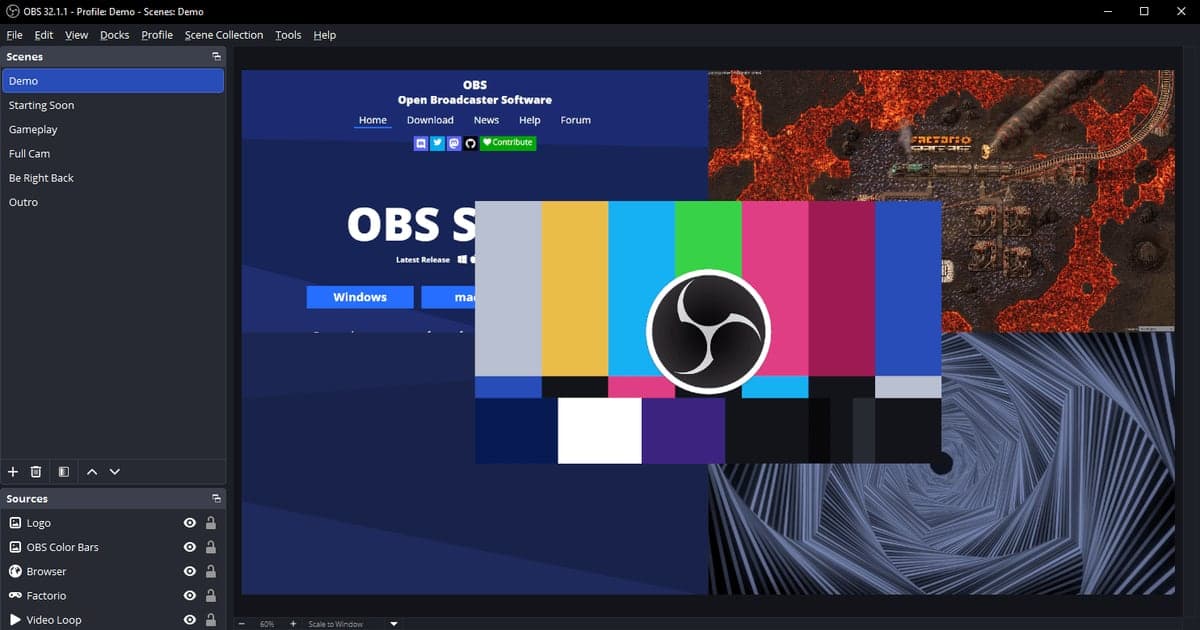
Task: Switch to the Gameplay scene
Action: click(112, 130)
